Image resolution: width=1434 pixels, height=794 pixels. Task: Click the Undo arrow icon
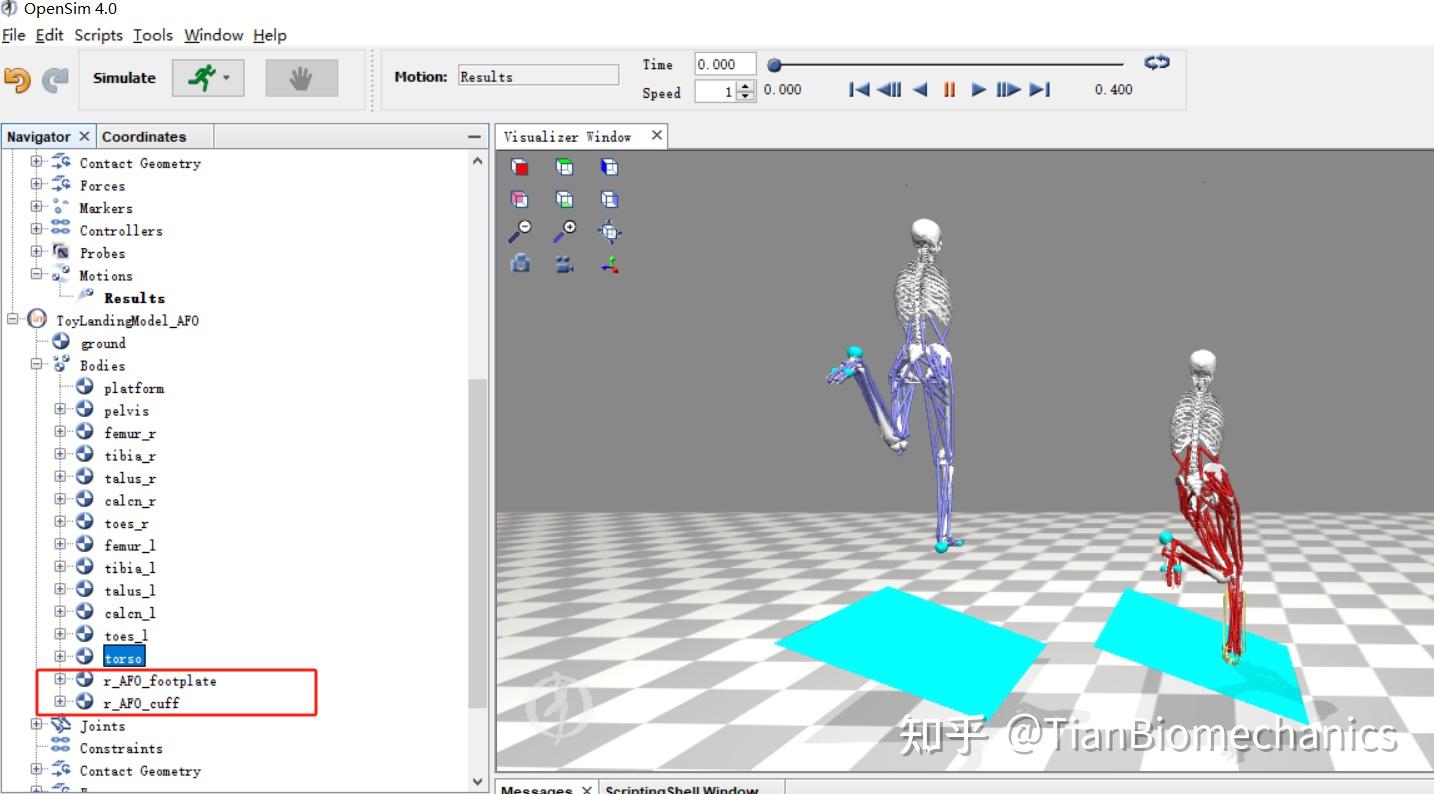pos(17,80)
